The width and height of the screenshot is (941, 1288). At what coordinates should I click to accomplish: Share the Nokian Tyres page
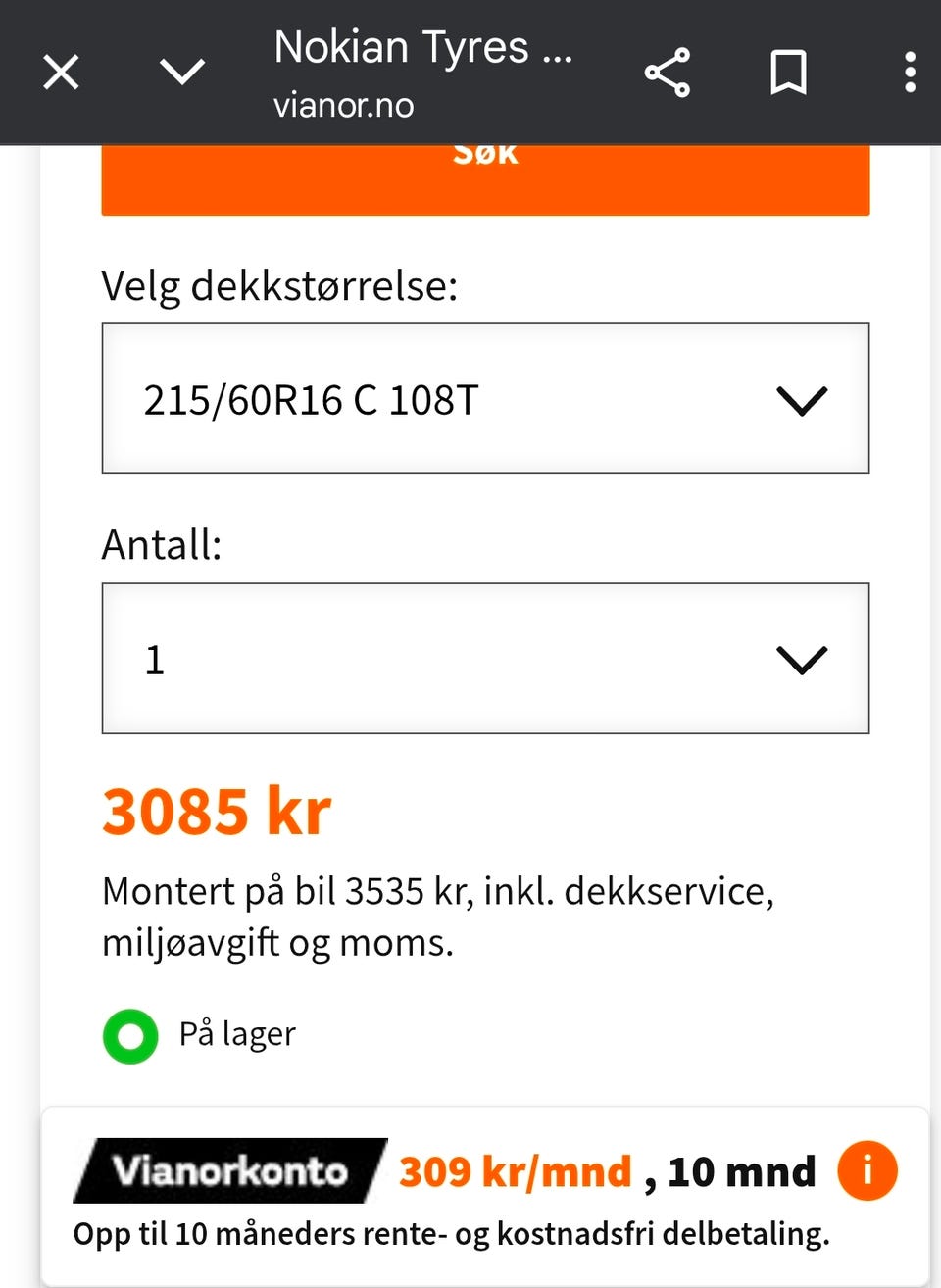(668, 73)
